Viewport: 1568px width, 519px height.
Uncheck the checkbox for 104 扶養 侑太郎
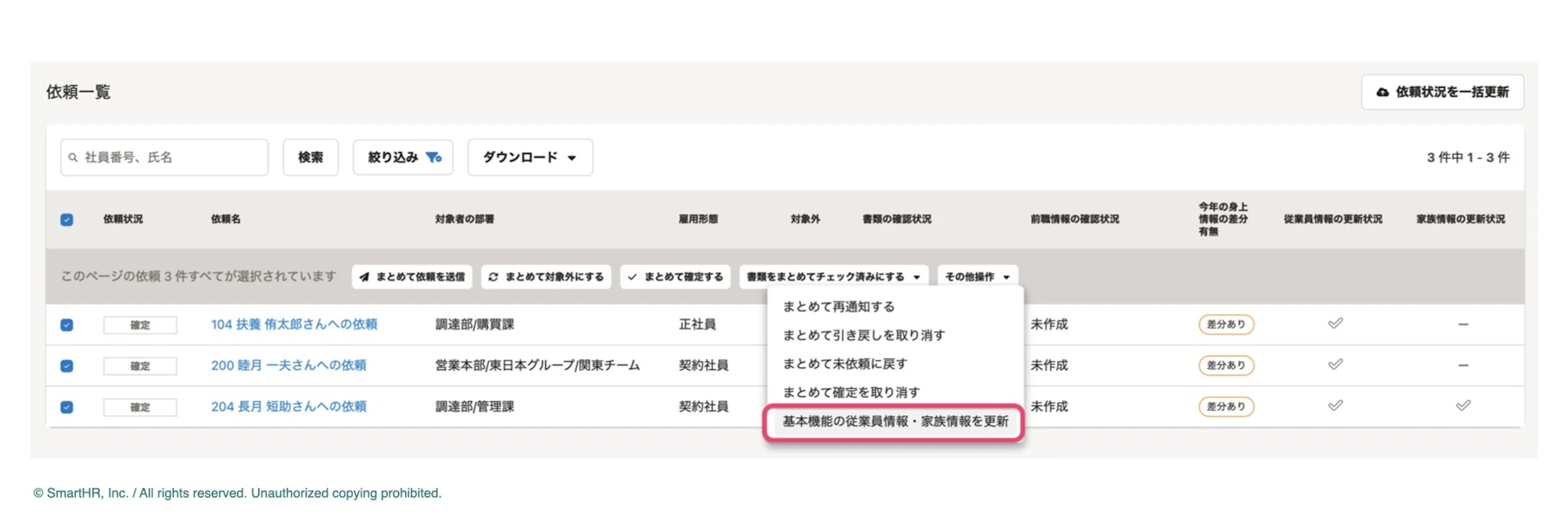coord(67,324)
